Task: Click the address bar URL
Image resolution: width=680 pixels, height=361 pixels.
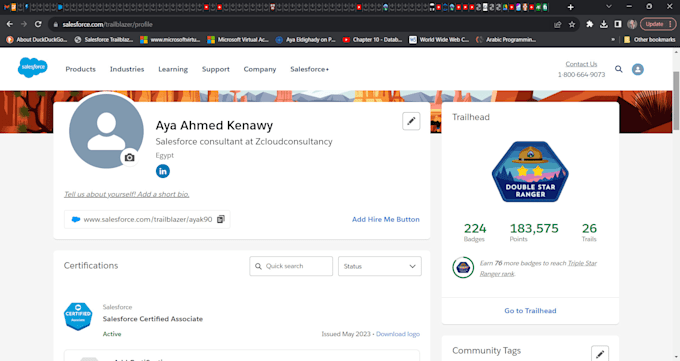Action: (x=107, y=24)
